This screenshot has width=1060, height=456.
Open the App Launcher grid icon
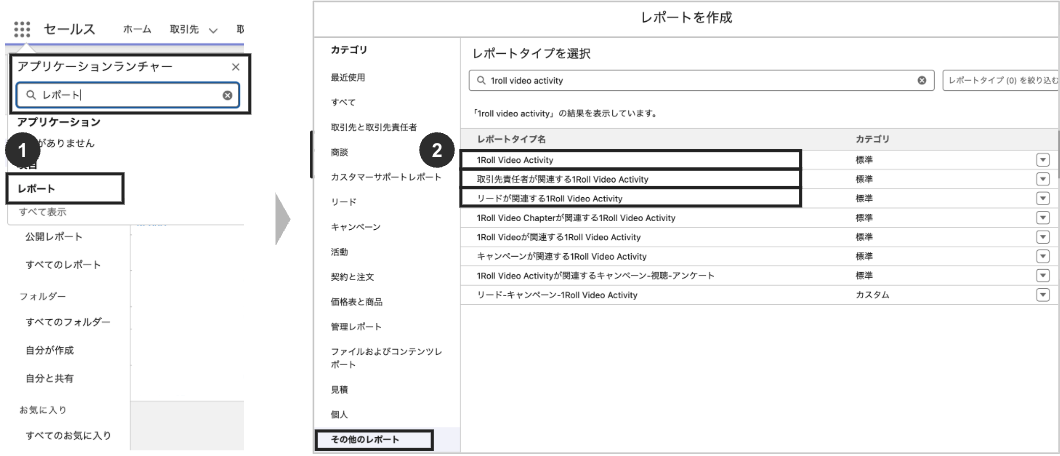click(x=22, y=29)
